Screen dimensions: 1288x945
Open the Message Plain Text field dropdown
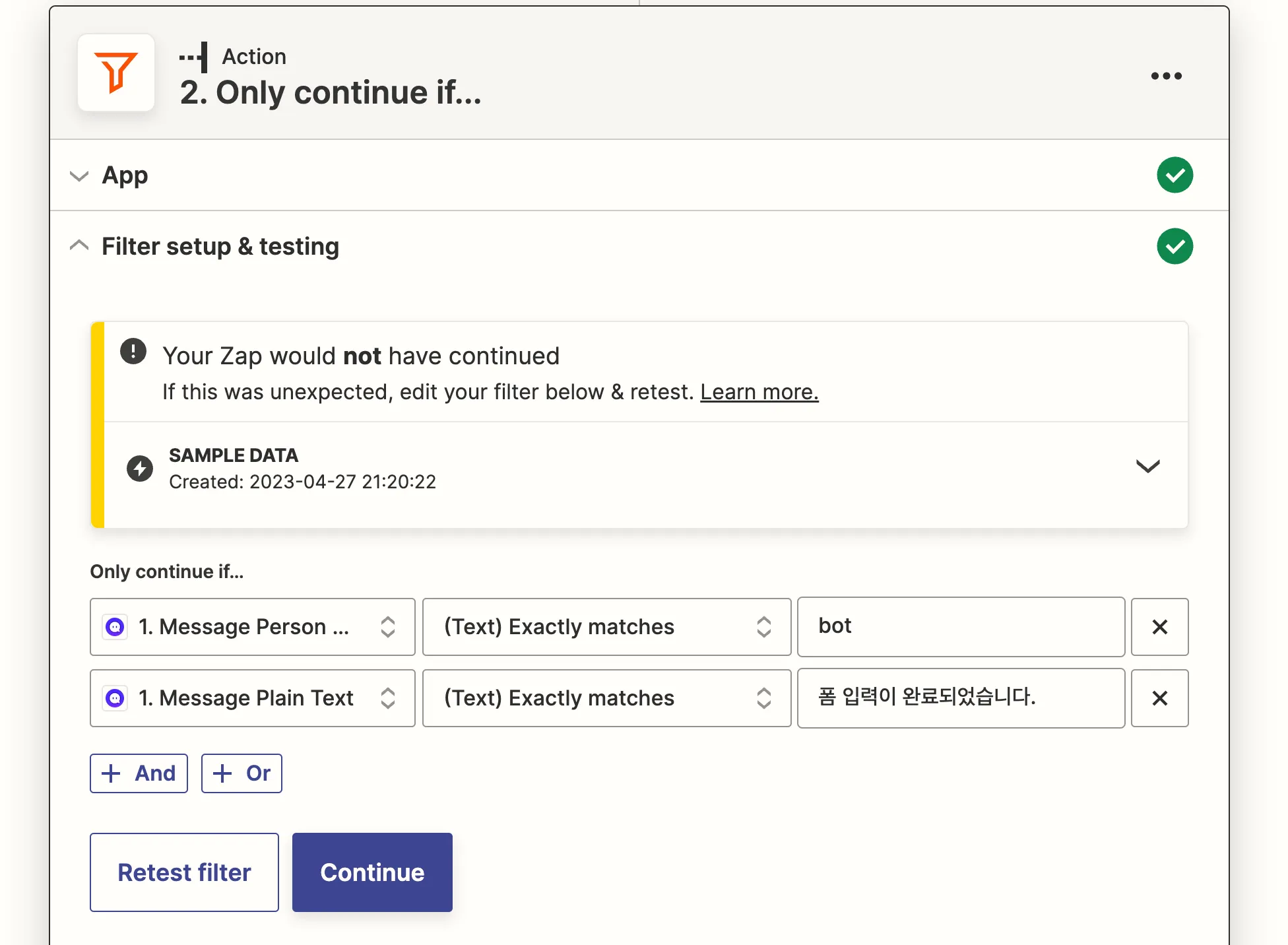pyautogui.click(x=252, y=698)
